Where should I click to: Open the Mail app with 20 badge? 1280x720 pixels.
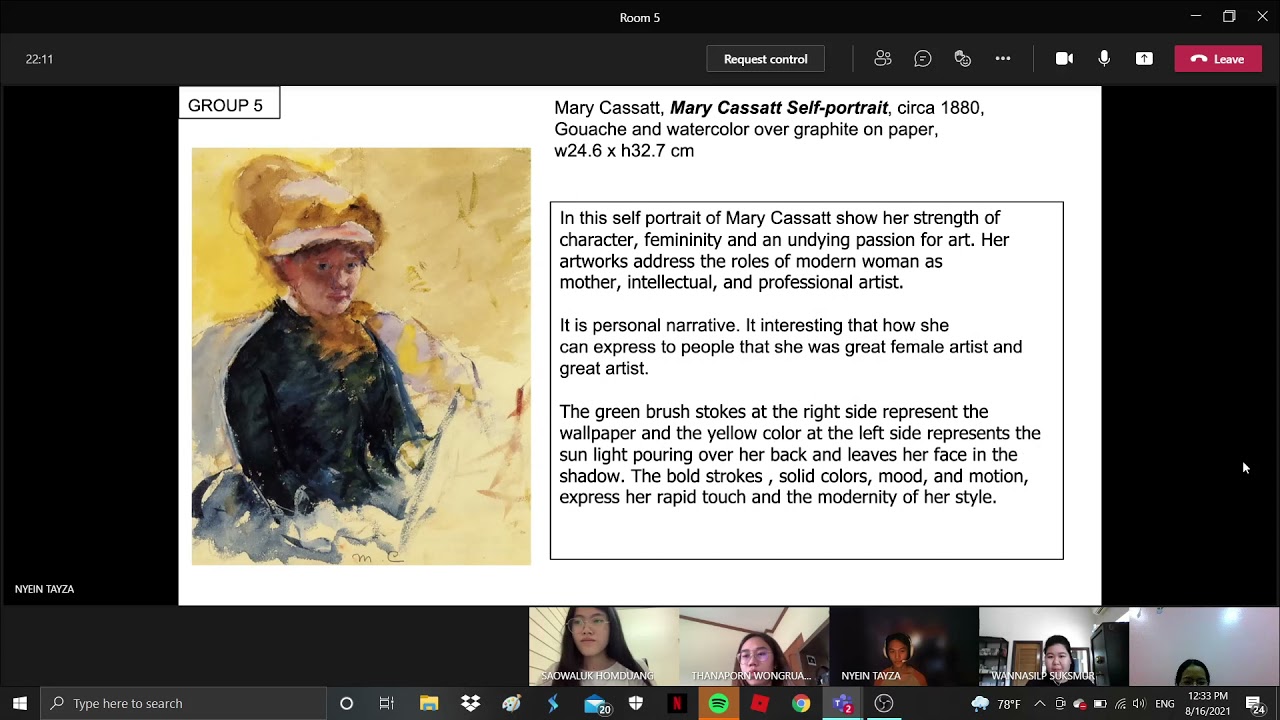pyautogui.click(x=596, y=703)
